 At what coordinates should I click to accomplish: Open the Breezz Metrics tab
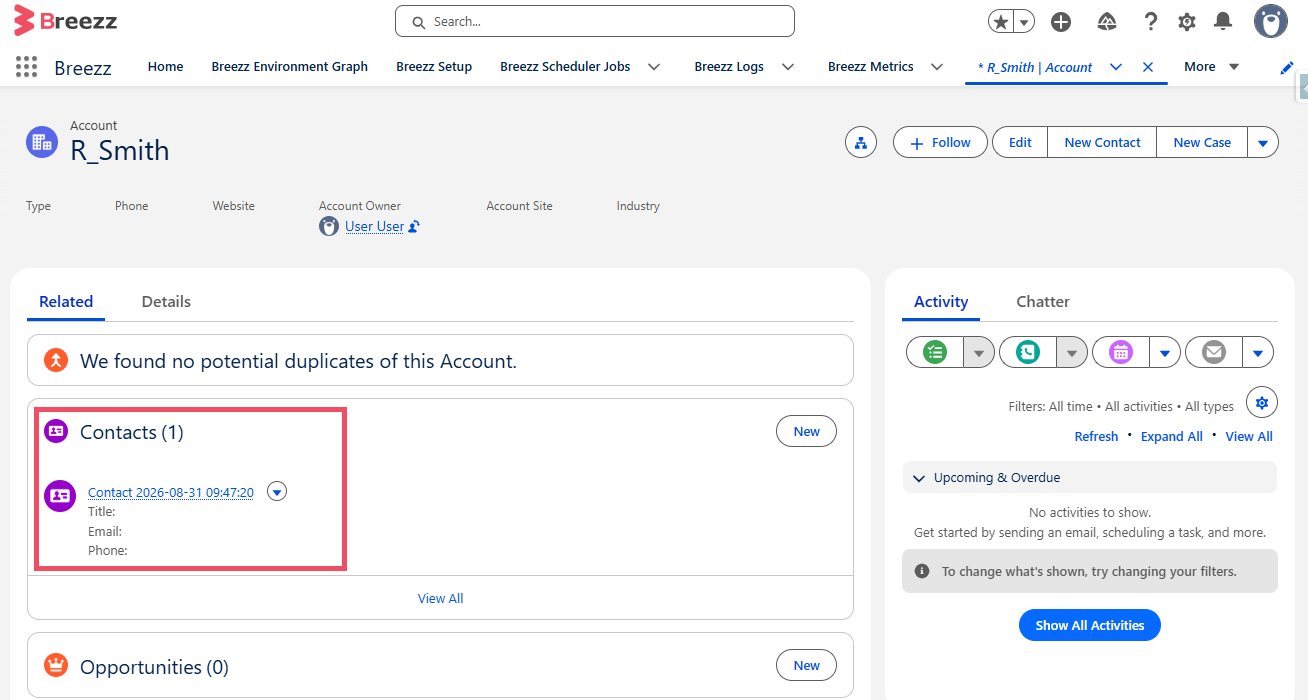(871, 67)
